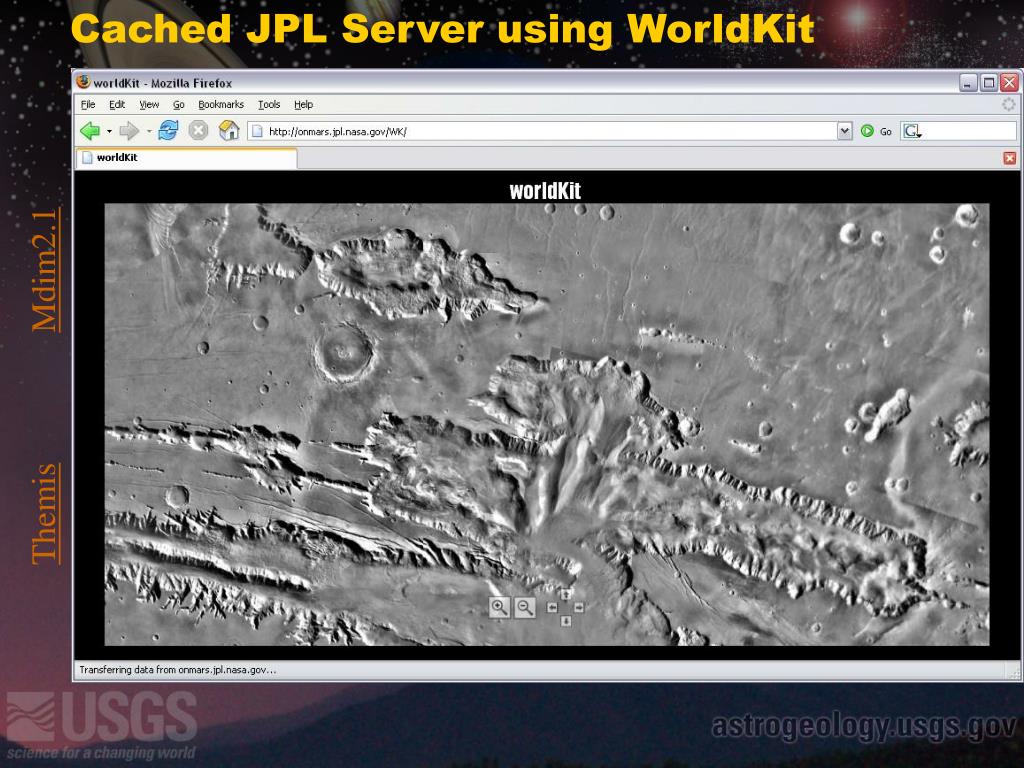
Task: Zoom in on the Mars map
Action: tap(499, 607)
